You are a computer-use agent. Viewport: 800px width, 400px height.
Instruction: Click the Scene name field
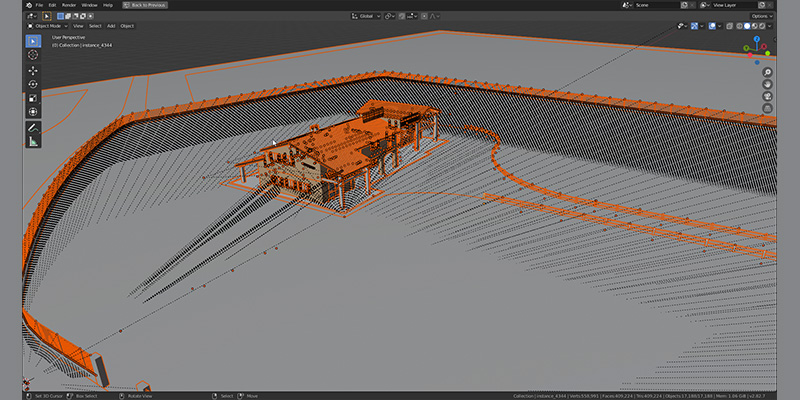[x=658, y=5]
